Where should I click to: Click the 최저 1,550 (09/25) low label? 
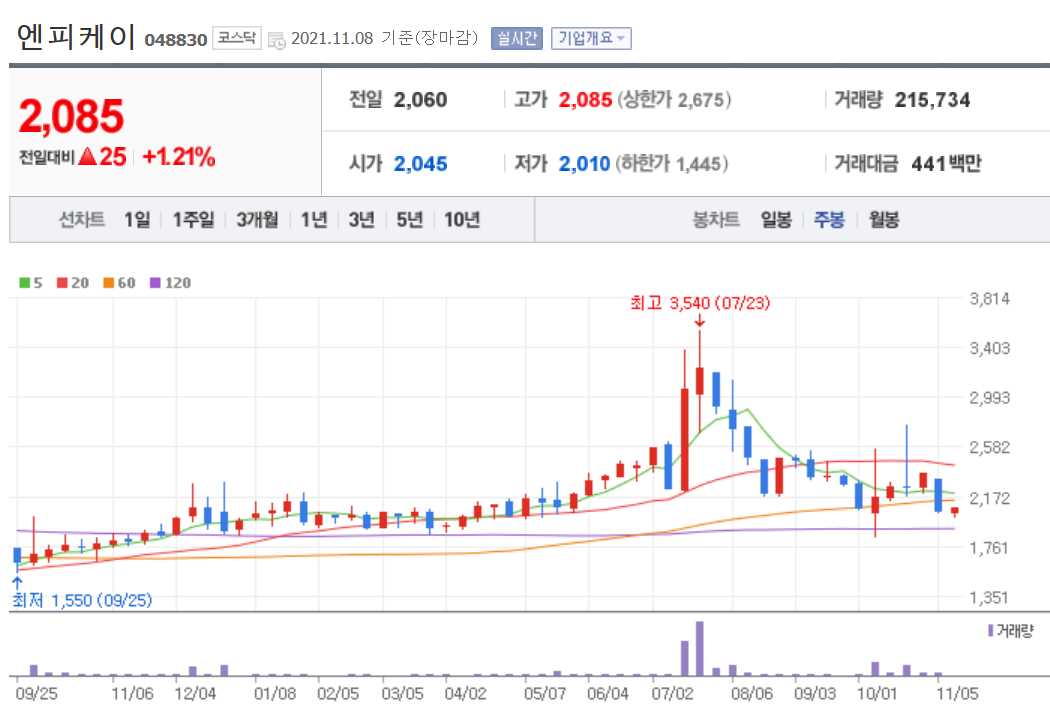pos(82,600)
